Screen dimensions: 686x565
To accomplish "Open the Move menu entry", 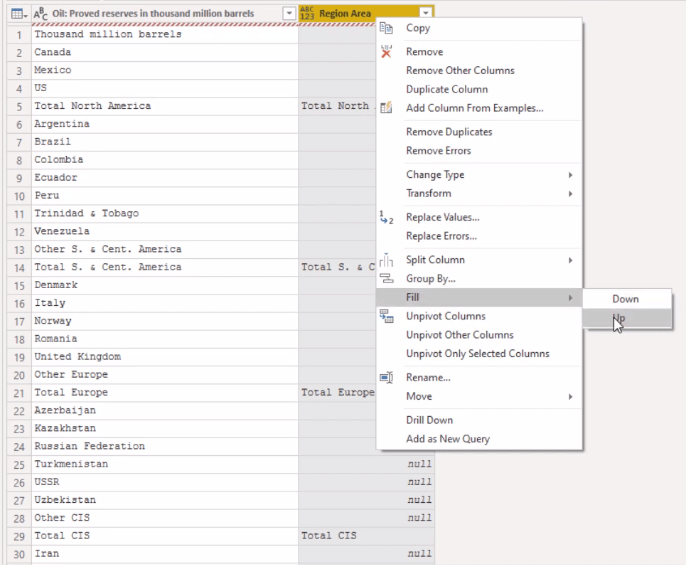I will (479, 396).
